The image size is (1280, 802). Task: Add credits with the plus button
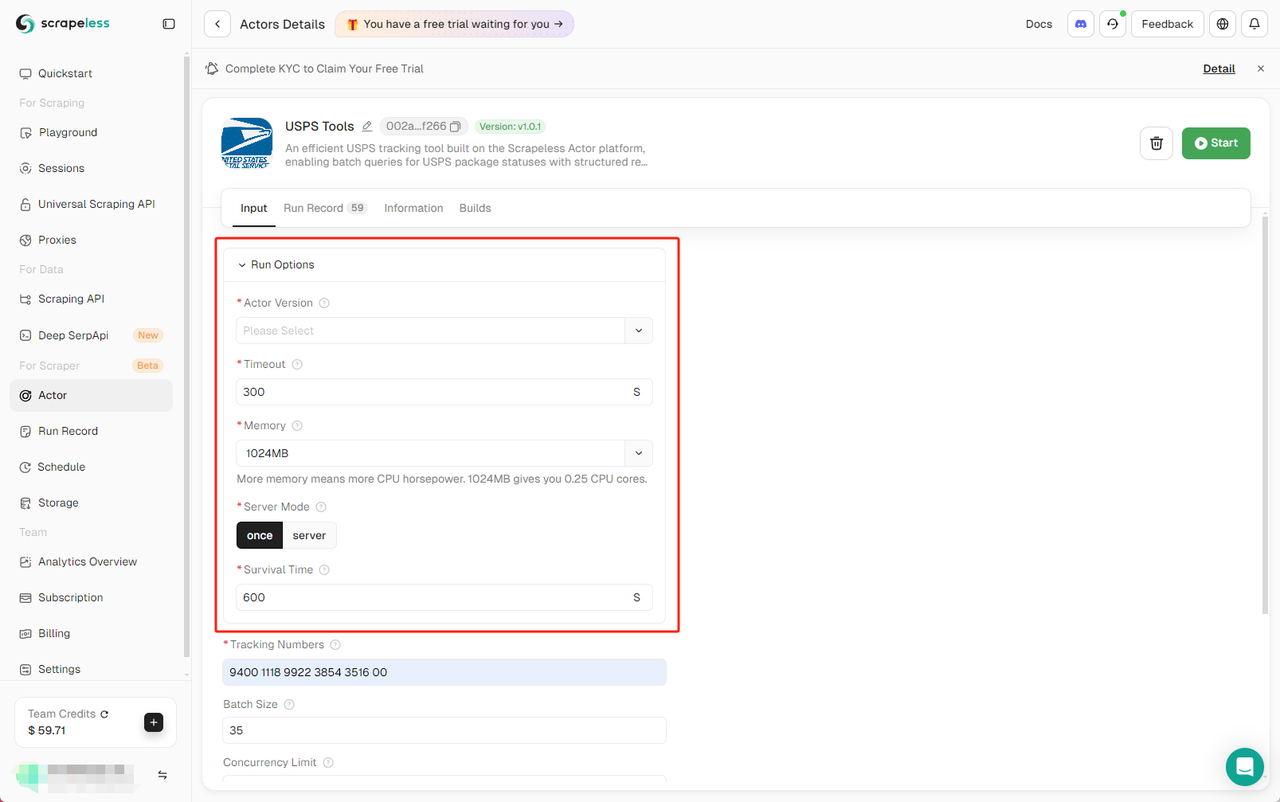pos(153,722)
